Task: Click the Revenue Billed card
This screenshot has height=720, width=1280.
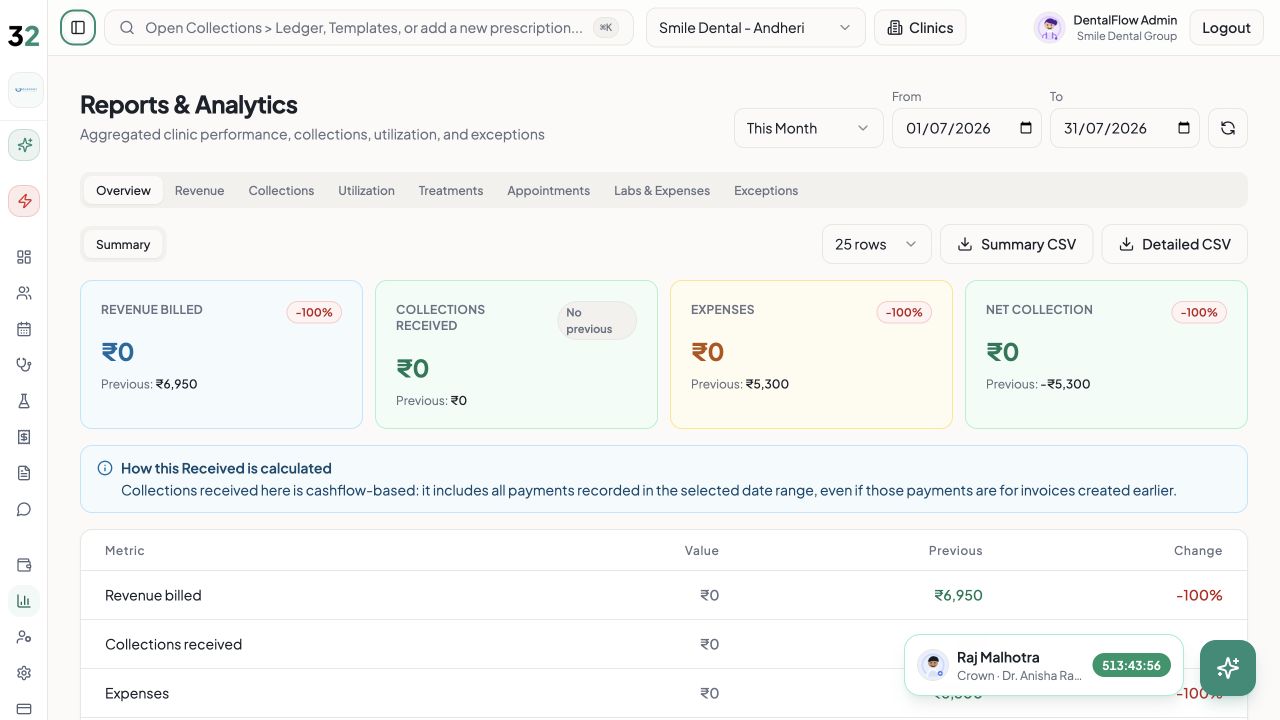Action: 221,354
